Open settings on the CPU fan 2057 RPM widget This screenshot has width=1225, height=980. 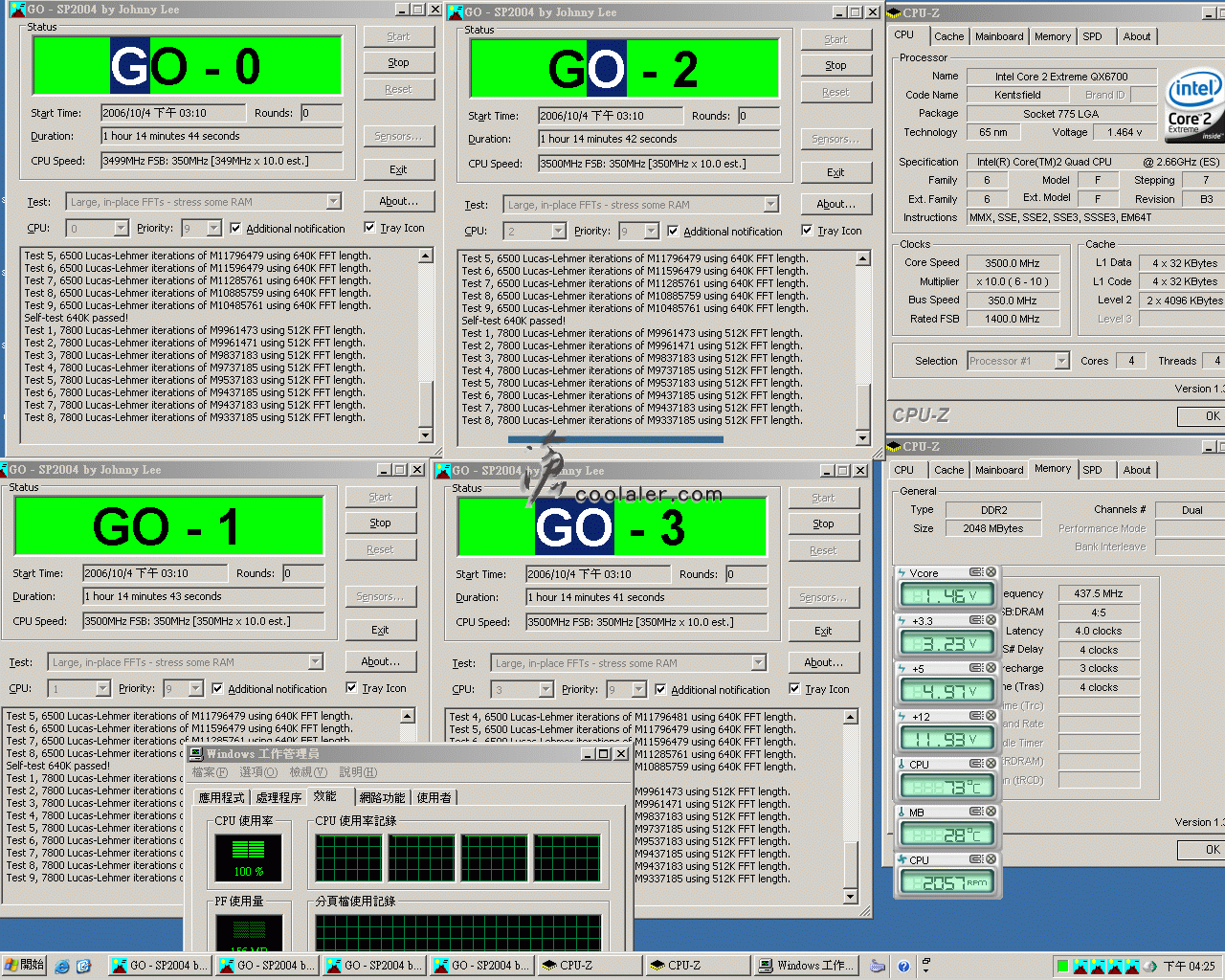976,859
